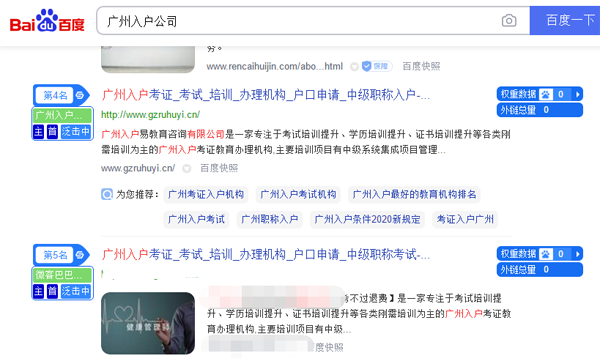This screenshot has height=364, width=600.
Task: Select suggestion 广州入户考试机构
Action: [298, 194]
